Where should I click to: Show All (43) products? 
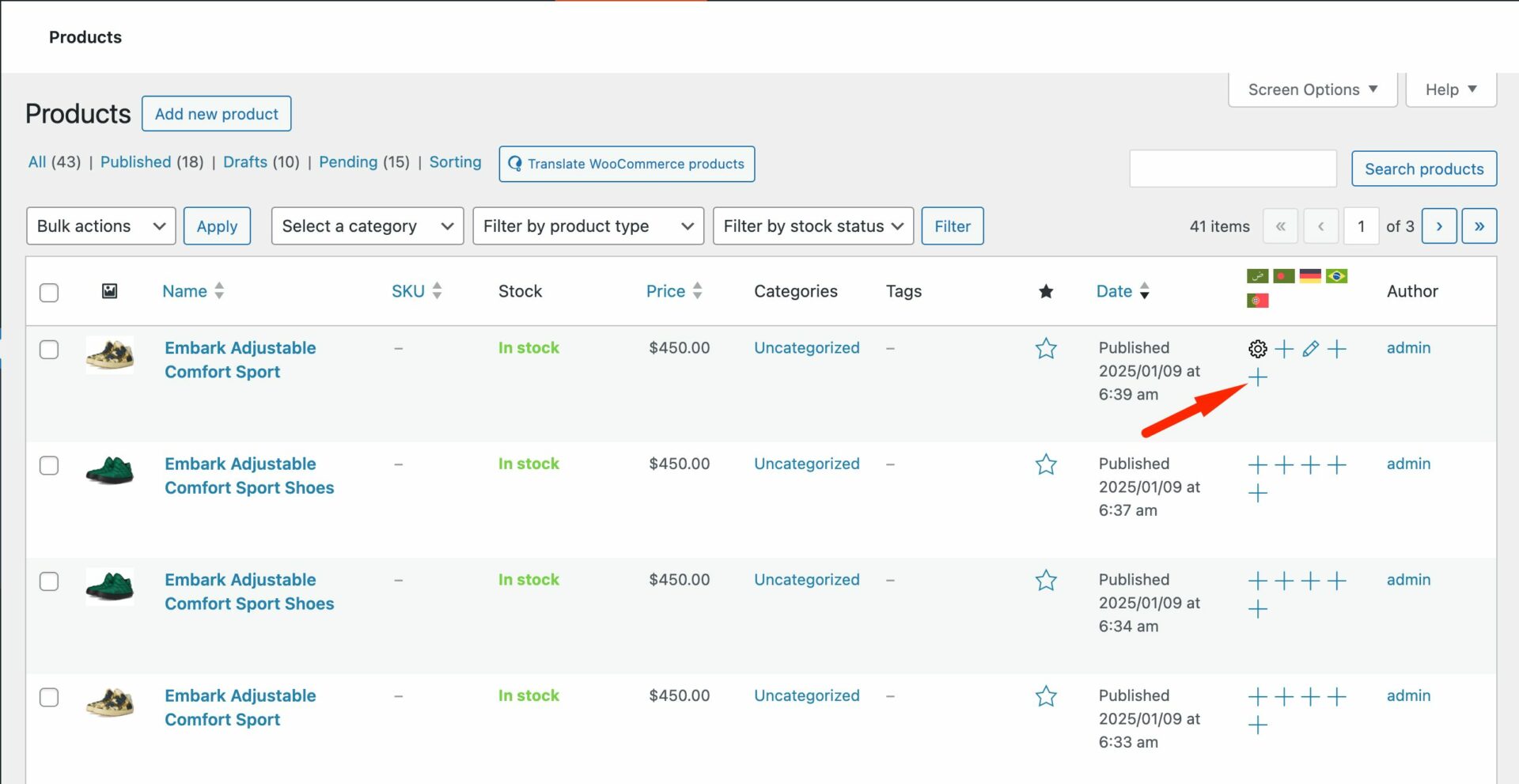click(x=55, y=161)
